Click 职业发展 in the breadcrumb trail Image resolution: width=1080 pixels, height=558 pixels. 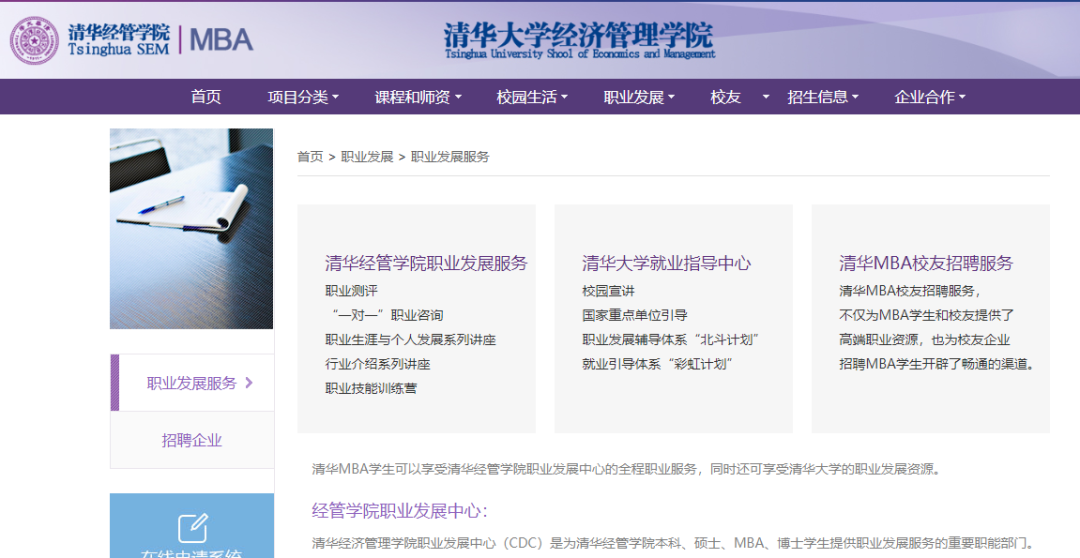point(367,157)
